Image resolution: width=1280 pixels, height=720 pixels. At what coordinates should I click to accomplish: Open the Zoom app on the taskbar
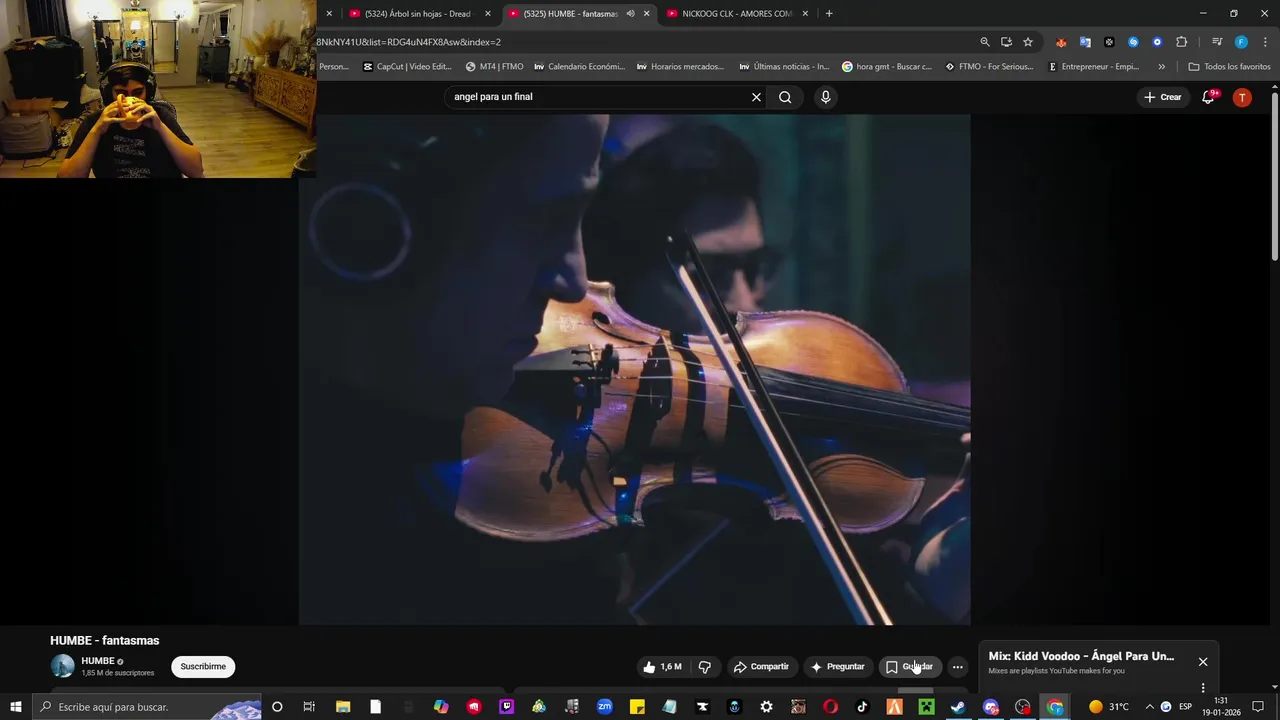click(x=604, y=707)
